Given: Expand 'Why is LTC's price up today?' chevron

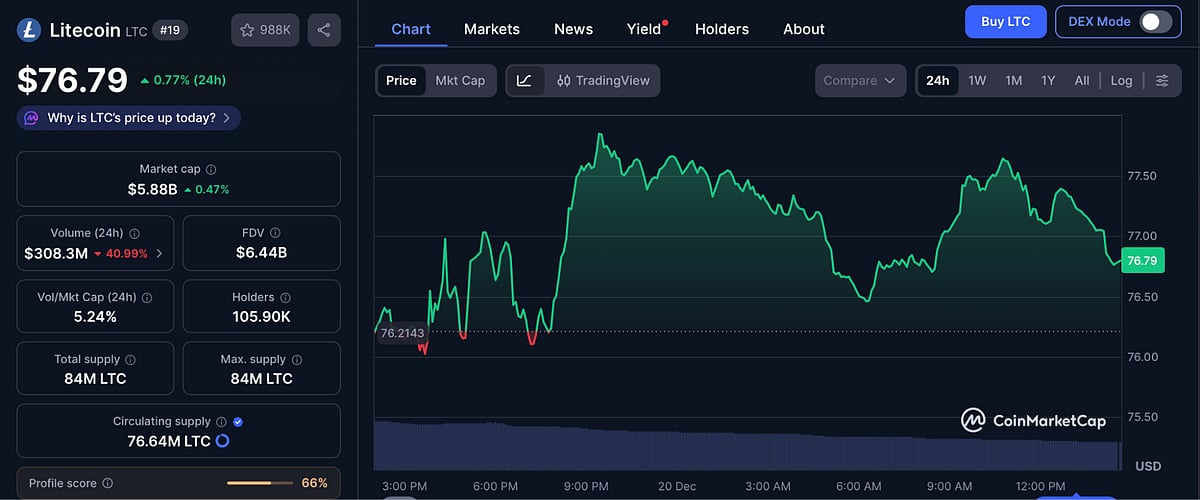Looking at the screenshot, I should pos(226,118).
